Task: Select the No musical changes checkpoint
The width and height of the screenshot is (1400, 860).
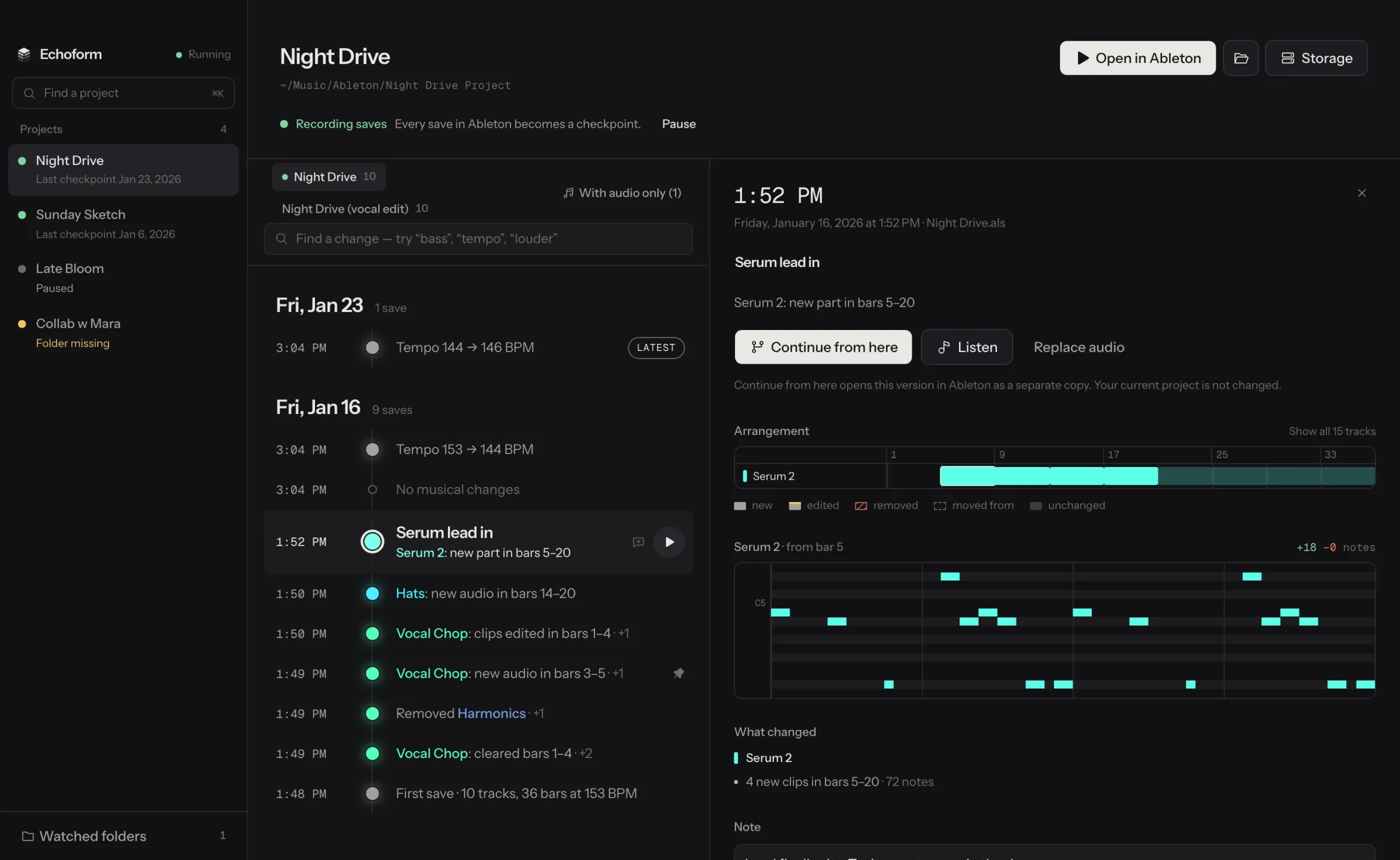Action: pos(478,490)
